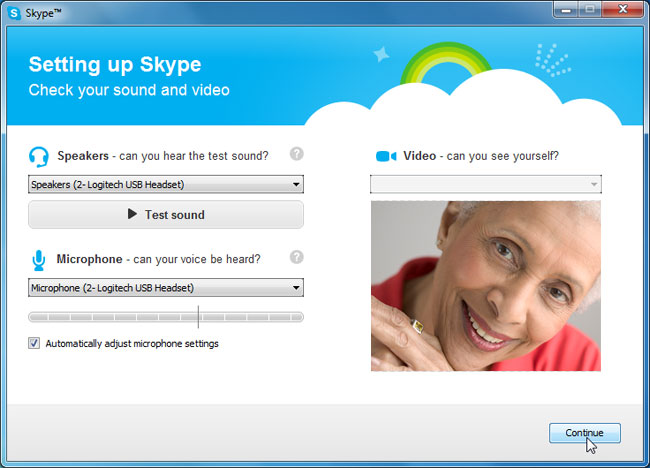650x468 pixels.
Task: Click 'Video - can you see yourself?' text
Action: 481,156
